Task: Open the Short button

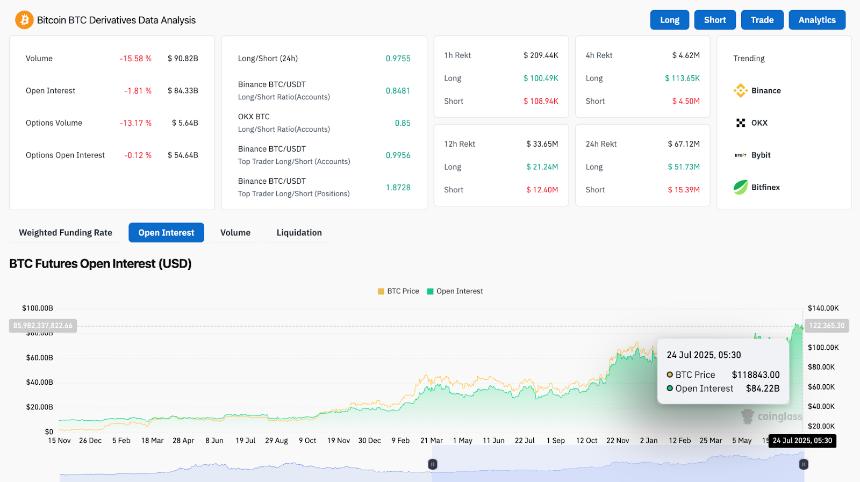Action: (x=715, y=20)
